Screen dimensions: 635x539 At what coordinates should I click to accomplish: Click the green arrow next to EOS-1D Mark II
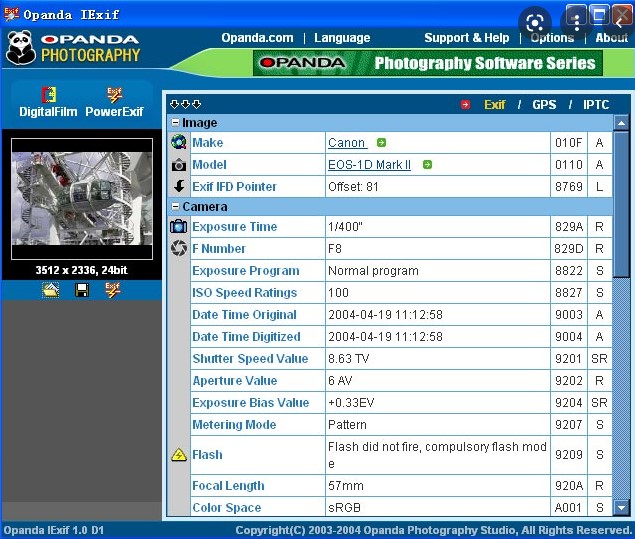pos(427,164)
